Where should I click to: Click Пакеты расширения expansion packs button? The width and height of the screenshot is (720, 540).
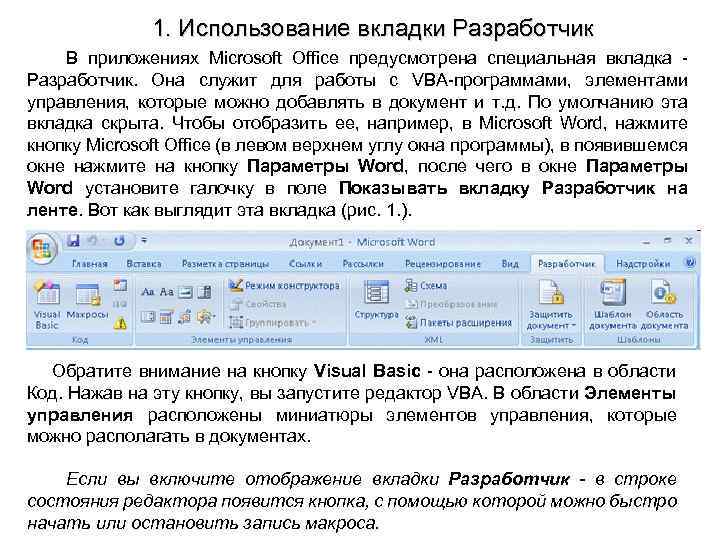[x=458, y=323]
